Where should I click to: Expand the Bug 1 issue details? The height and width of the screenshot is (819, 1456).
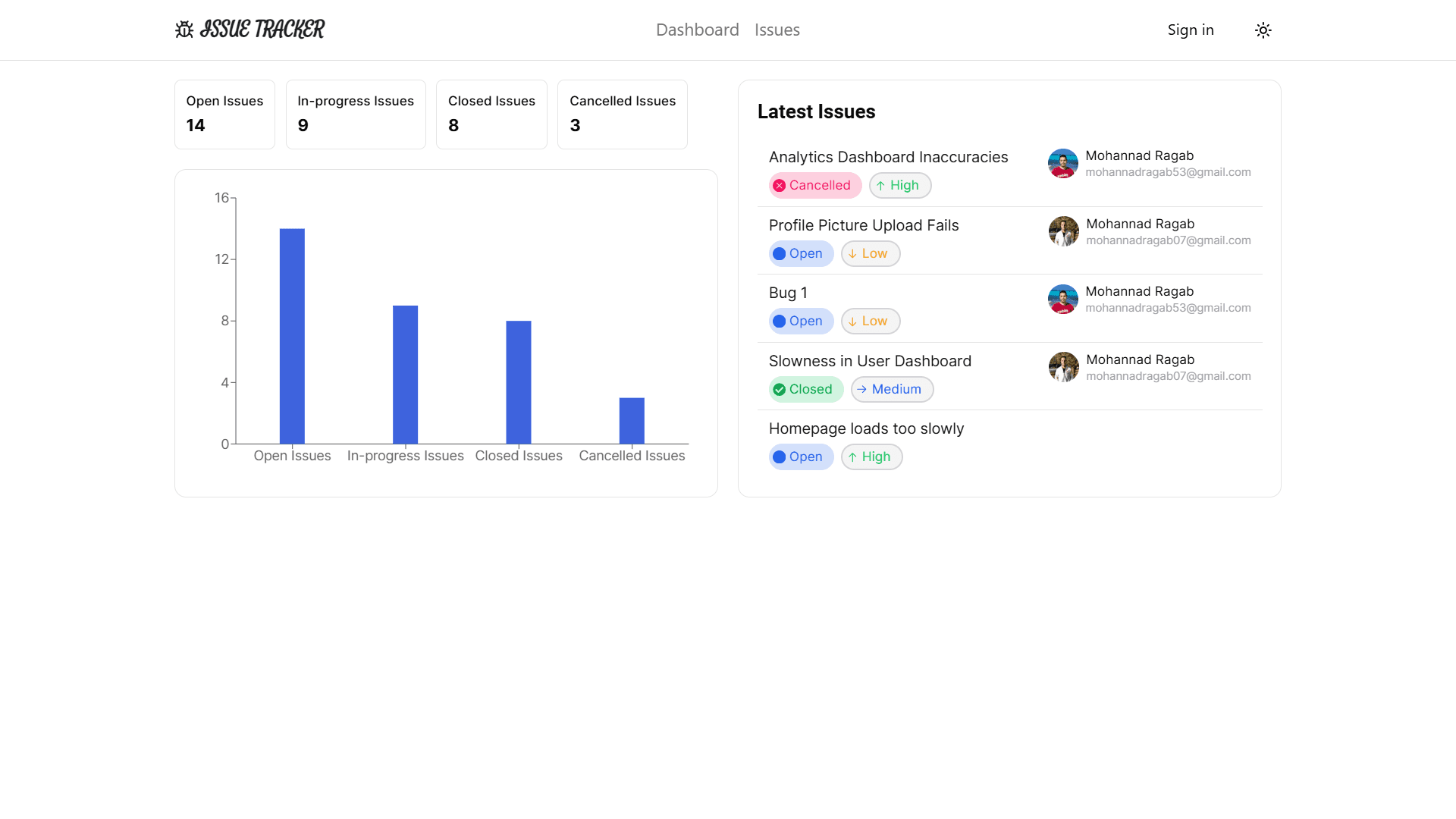pyautogui.click(x=789, y=293)
